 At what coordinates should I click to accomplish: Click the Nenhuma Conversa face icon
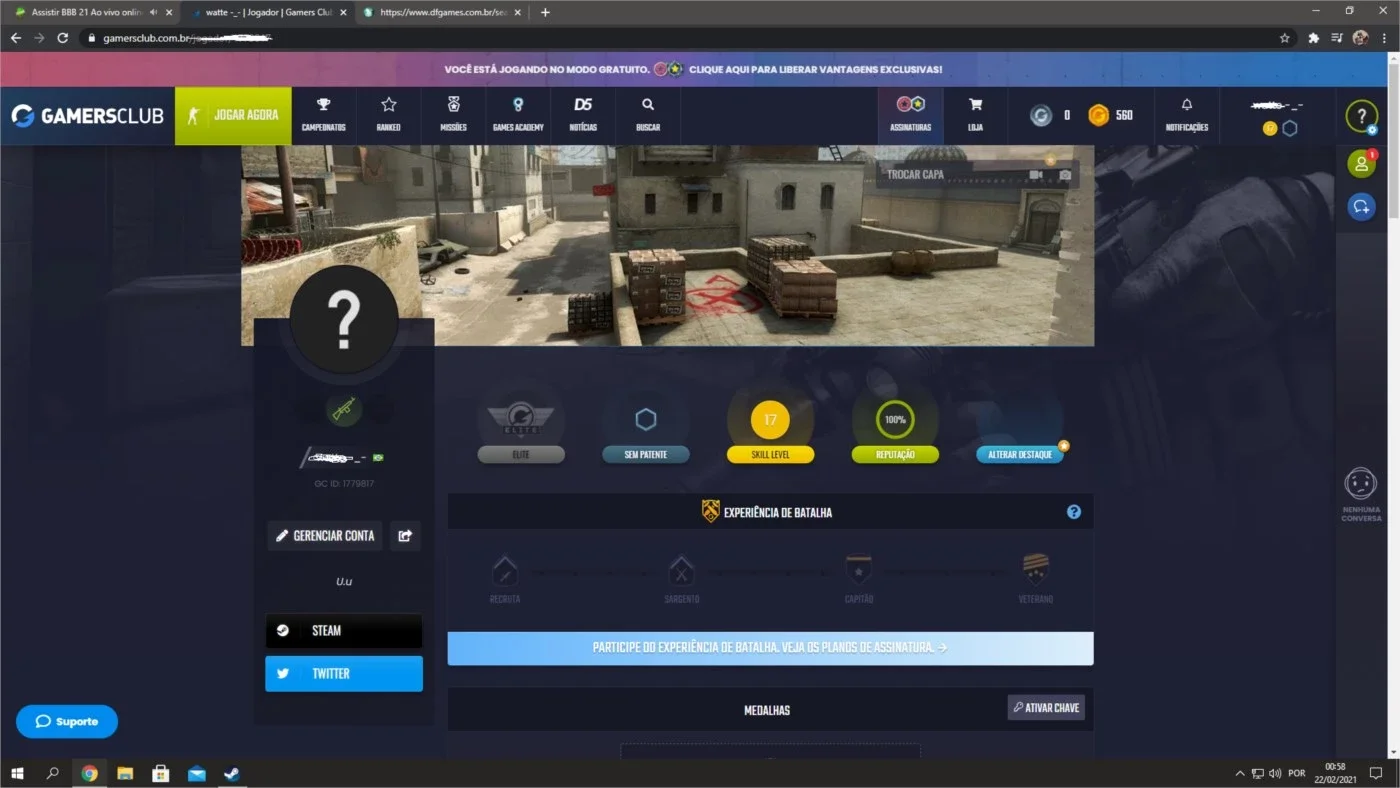(x=1361, y=484)
